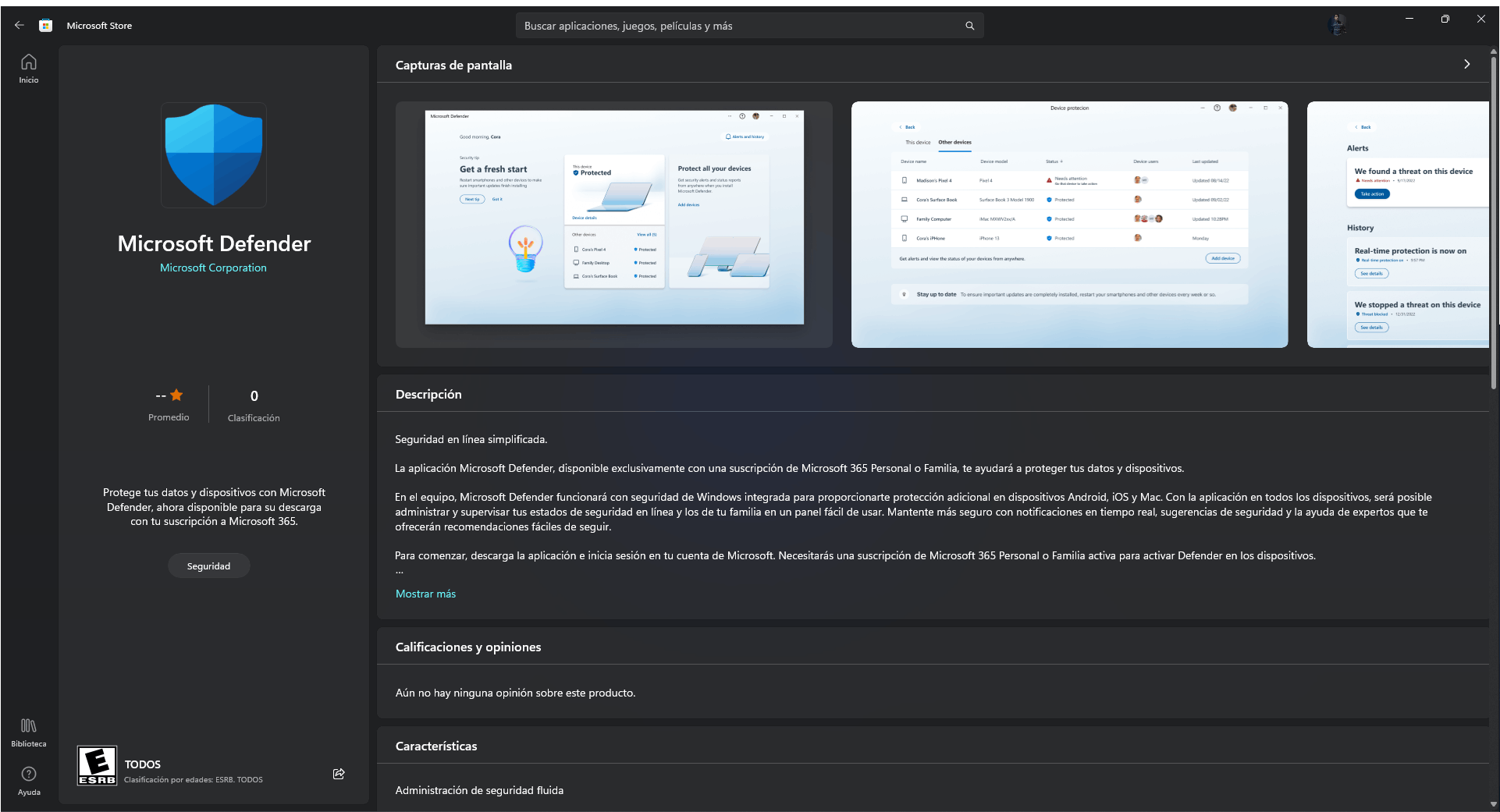Screen dimensions: 1500x812
Task: Expand the Capturas de pantalla section
Action: pos(1467,65)
